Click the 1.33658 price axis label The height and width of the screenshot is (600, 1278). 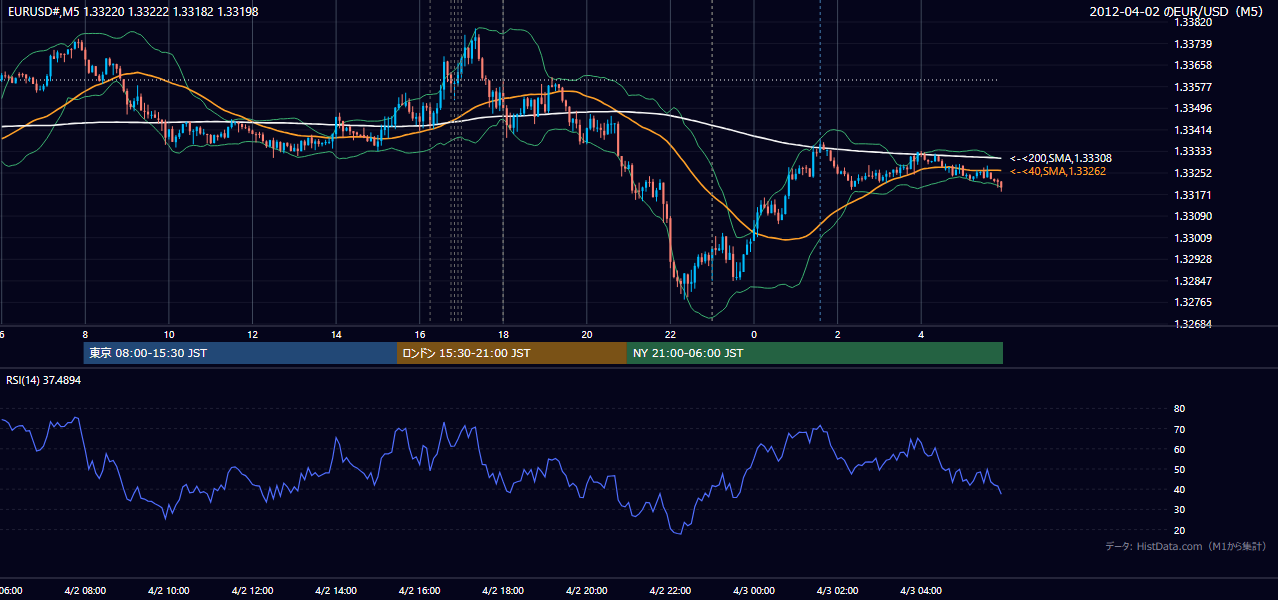(x=1193, y=65)
